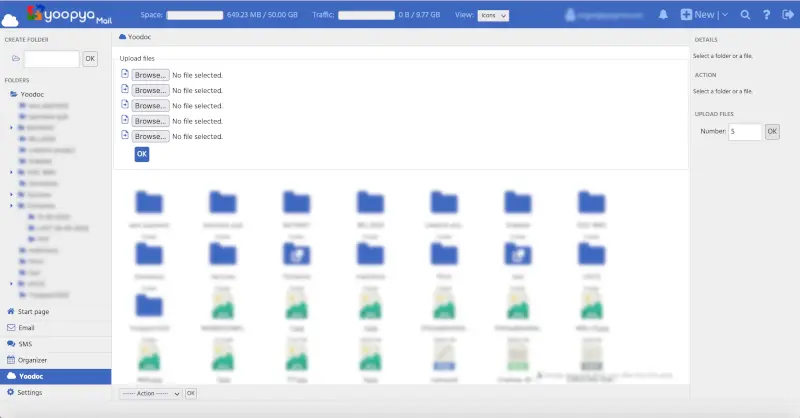Open Settings in the sidebar
800x418 pixels.
(x=30, y=393)
